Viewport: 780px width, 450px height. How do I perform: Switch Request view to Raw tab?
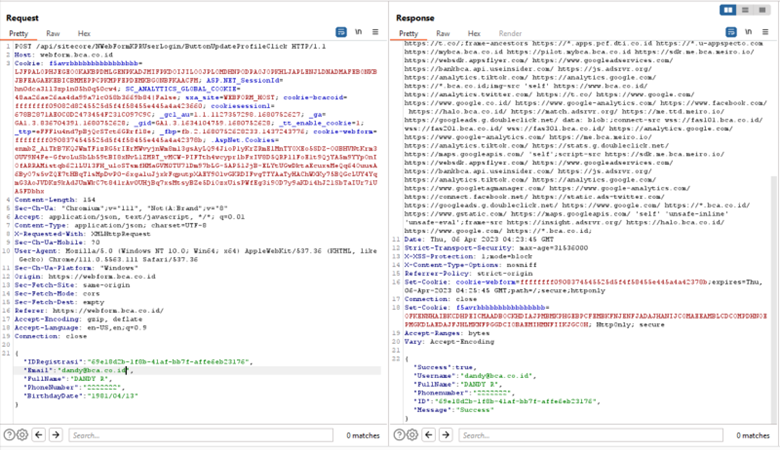click(x=53, y=34)
